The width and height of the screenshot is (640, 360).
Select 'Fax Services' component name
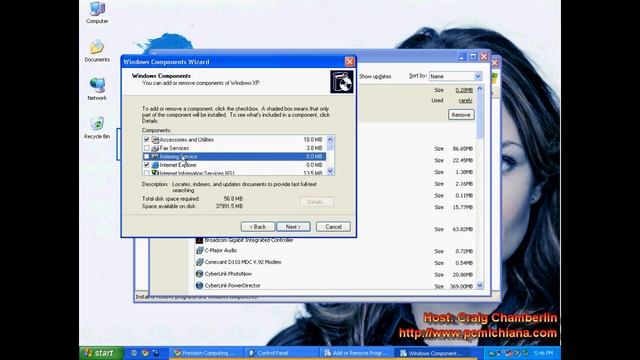point(174,148)
